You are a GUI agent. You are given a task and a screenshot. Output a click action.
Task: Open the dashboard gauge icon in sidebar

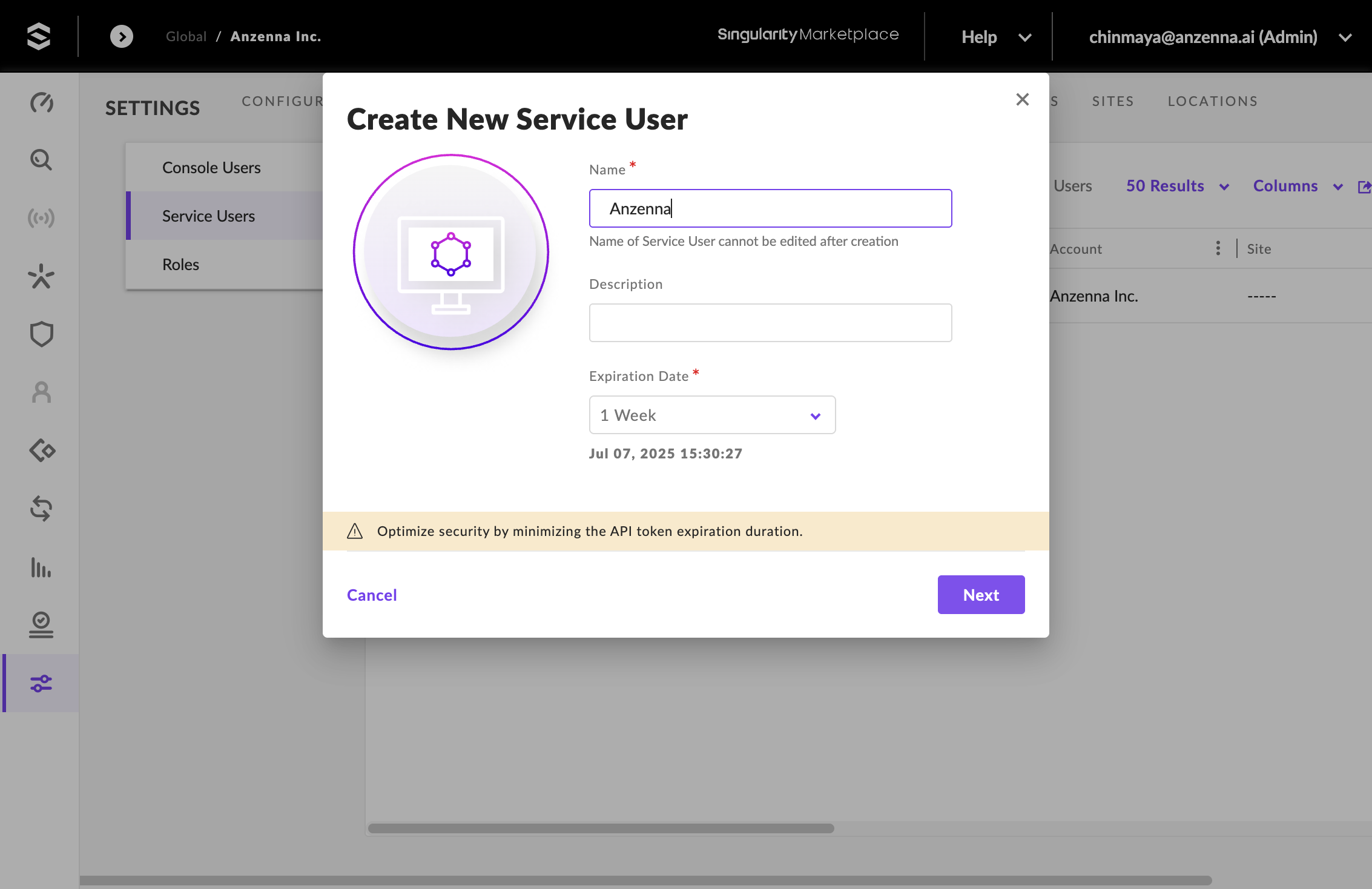point(41,102)
